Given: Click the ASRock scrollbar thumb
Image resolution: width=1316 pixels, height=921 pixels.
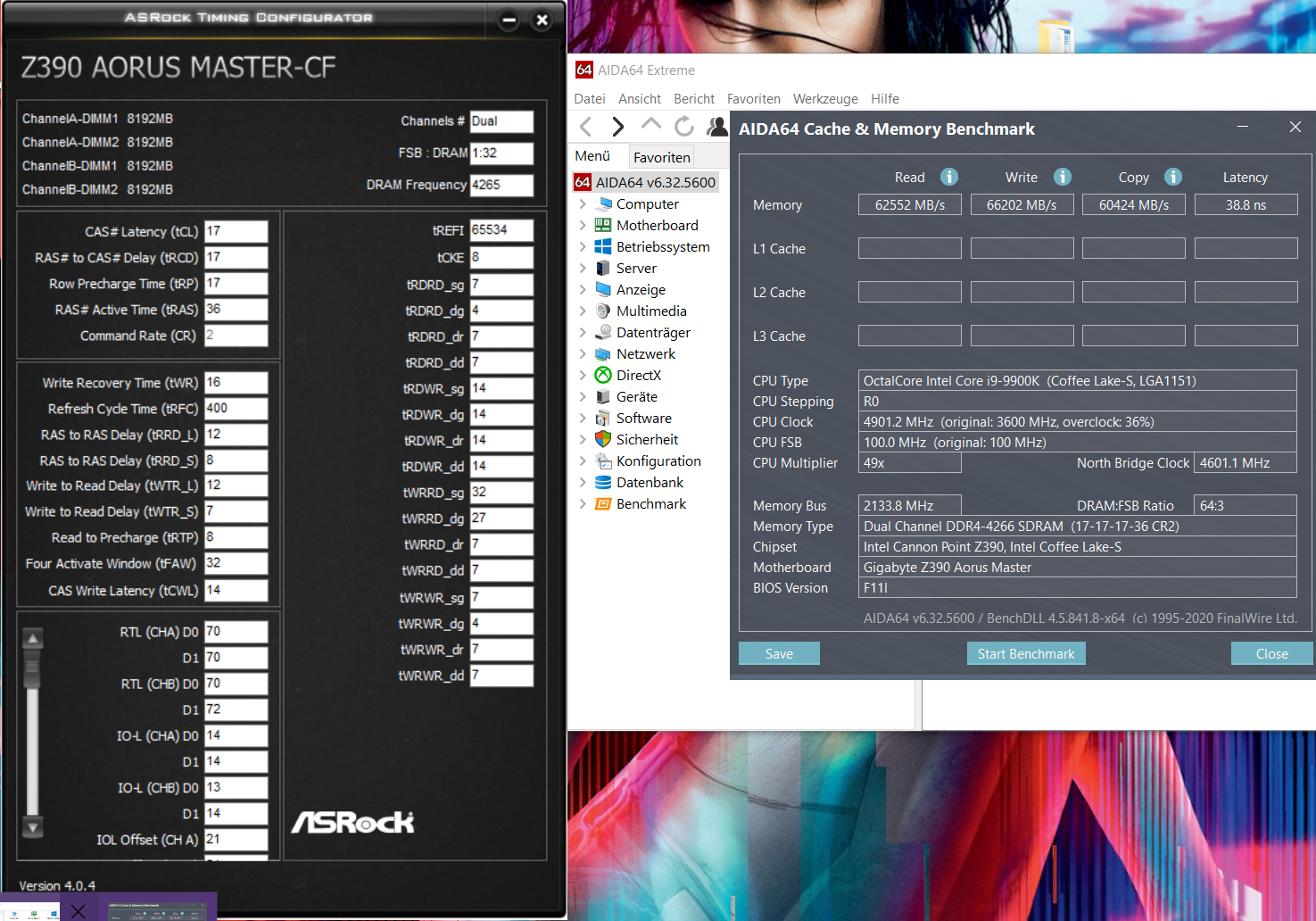Looking at the screenshot, I should tap(33, 670).
